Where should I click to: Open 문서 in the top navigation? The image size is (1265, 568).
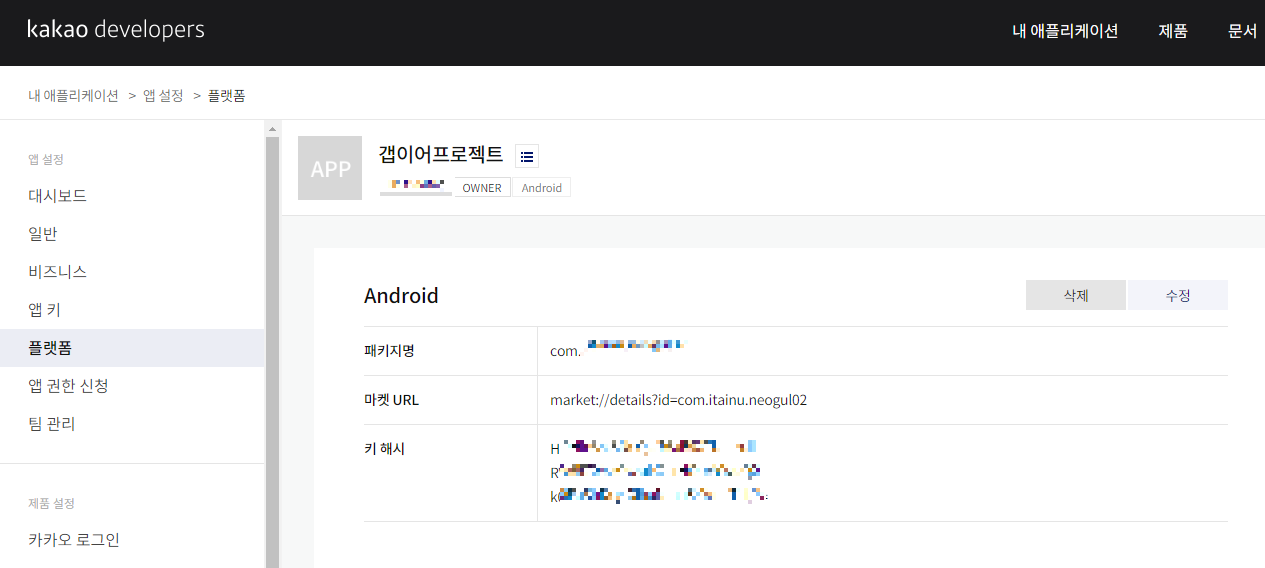point(1242,31)
